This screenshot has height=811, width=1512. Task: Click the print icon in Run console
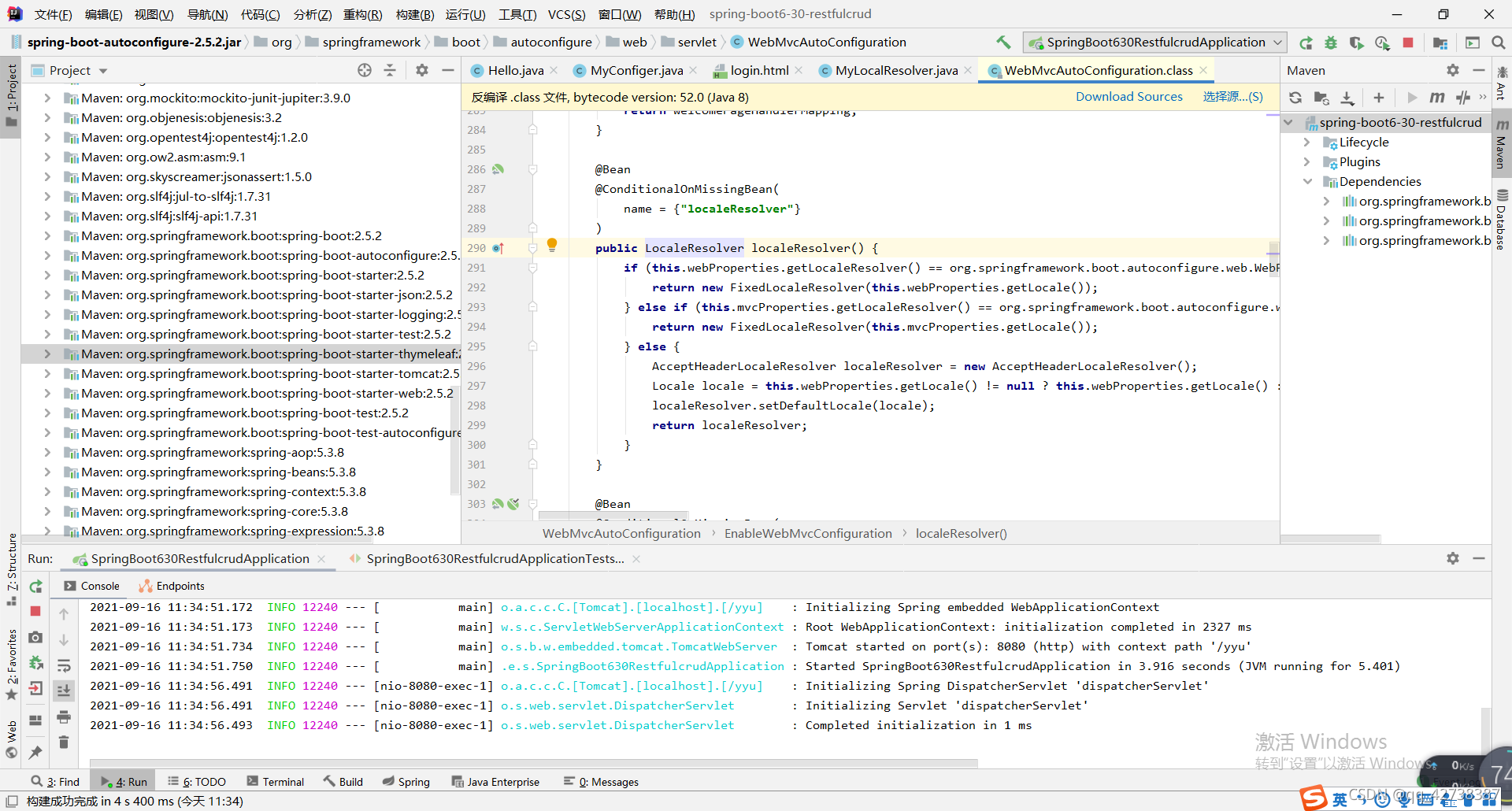pyautogui.click(x=64, y=717)
